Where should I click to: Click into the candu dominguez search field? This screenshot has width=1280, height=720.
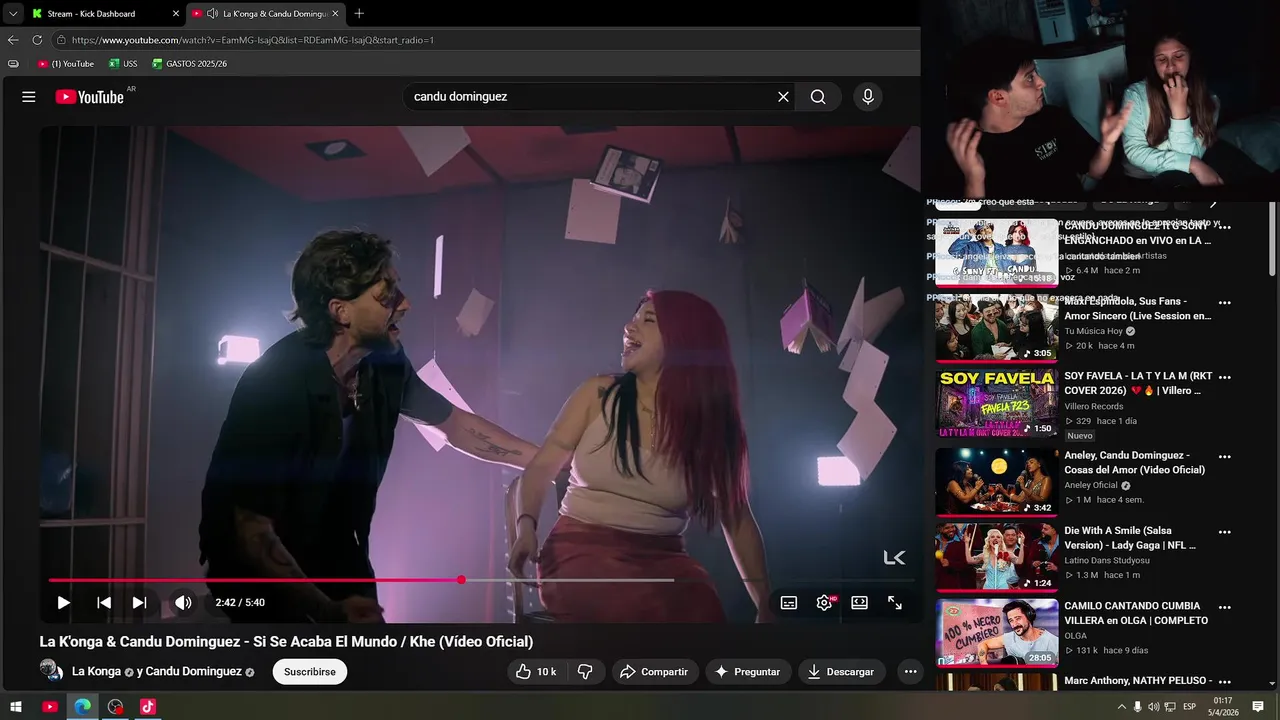[x=590, y=97]
